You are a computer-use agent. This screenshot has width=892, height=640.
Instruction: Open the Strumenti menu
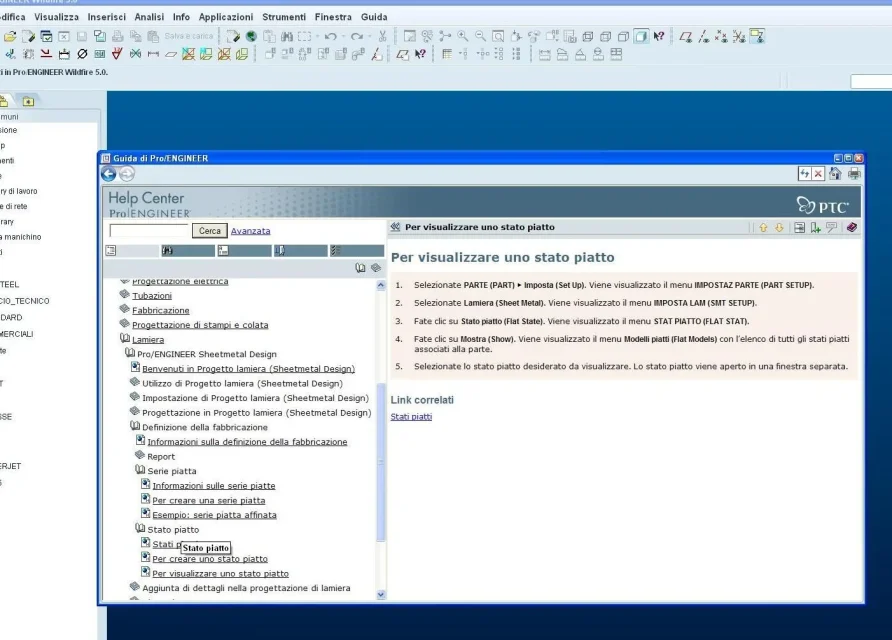pyautogui.click(x=284, y=17)
